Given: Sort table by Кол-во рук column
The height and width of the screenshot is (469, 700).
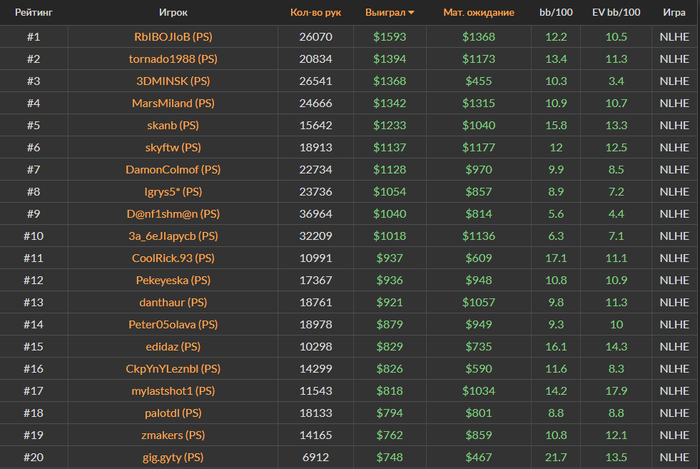Looking at the screenshot, I should (316, 13).
